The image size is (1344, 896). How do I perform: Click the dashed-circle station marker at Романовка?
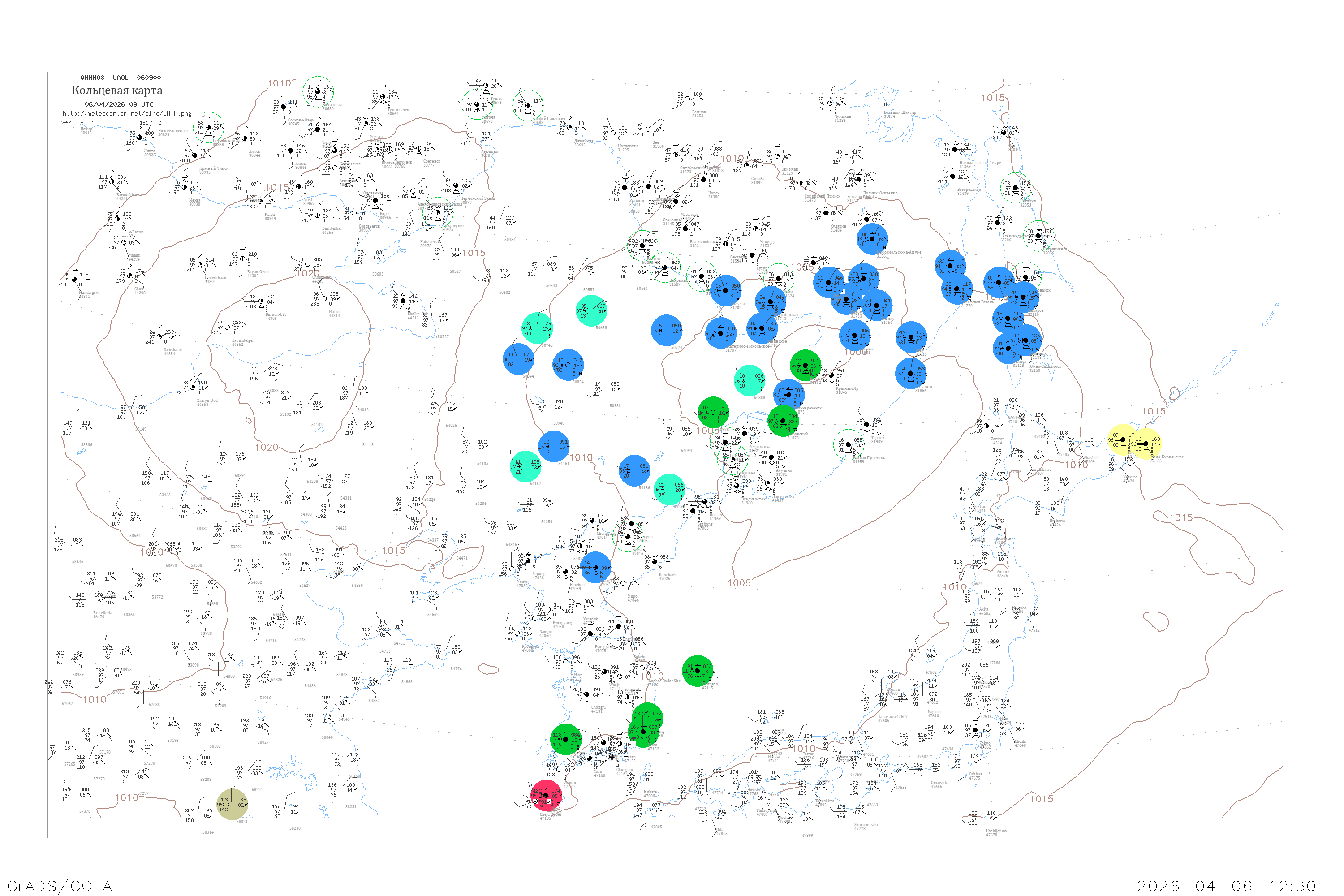(318, 91)
